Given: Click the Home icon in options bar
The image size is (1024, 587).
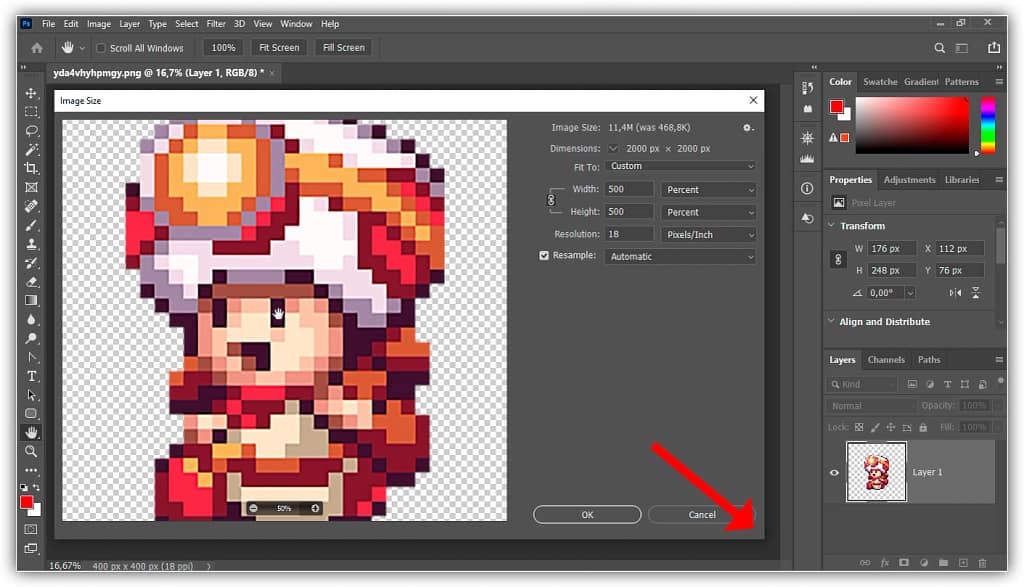Looking at the screenshot, I should point(37,48).
